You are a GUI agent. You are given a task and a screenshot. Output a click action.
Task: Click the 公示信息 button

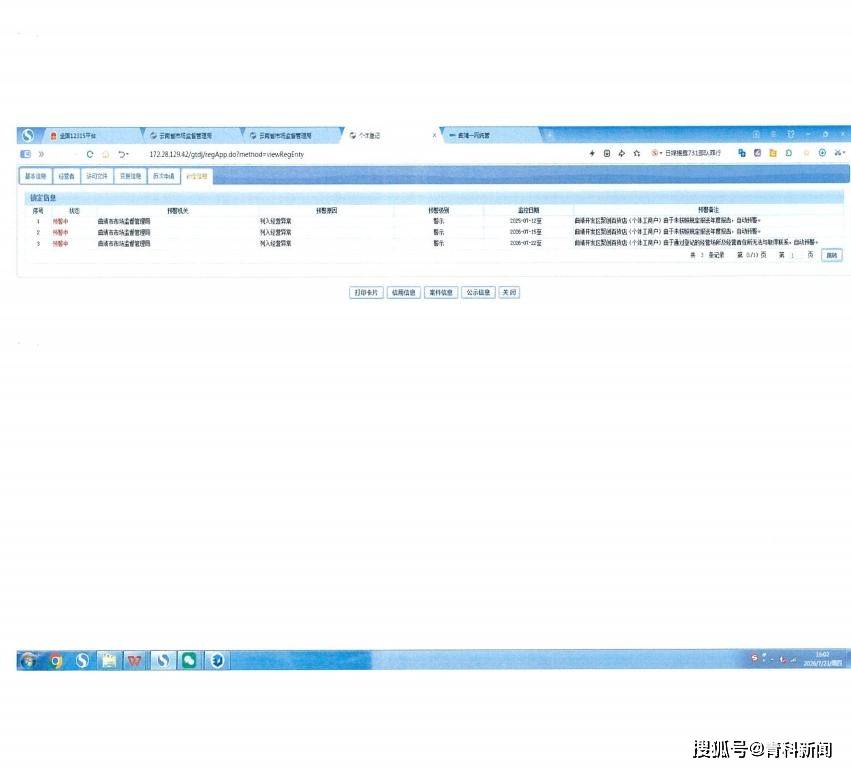pyautogui.click(x=478, y=293)
